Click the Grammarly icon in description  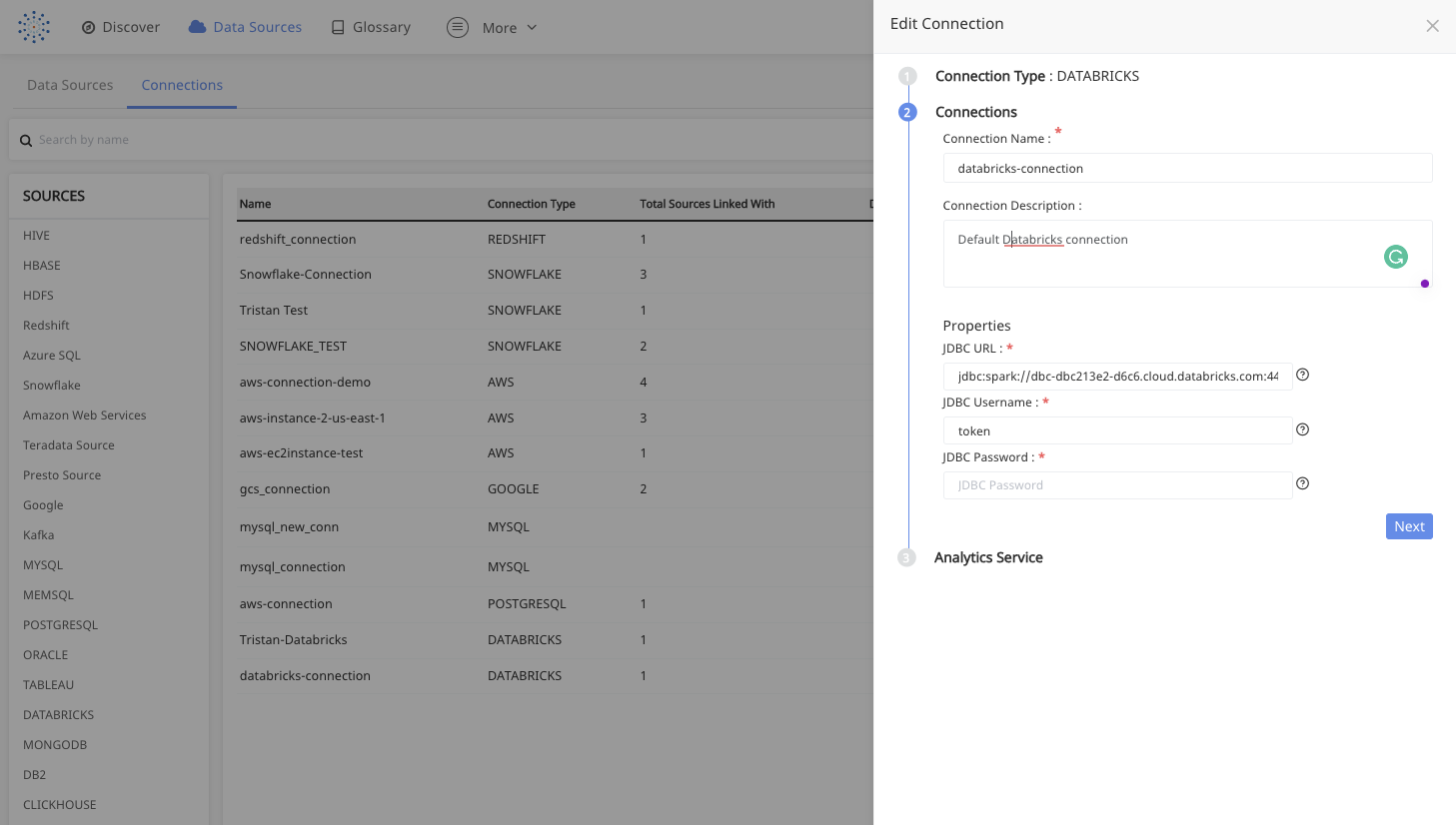coord(1395,257)
